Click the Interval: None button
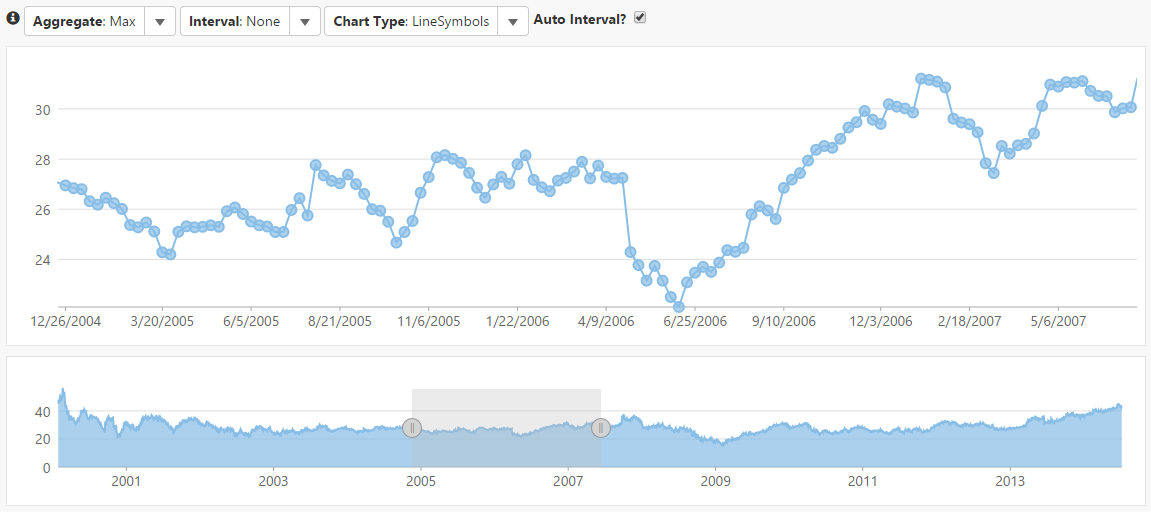Viewport: 1151px width, 512px height. point(234,21)
